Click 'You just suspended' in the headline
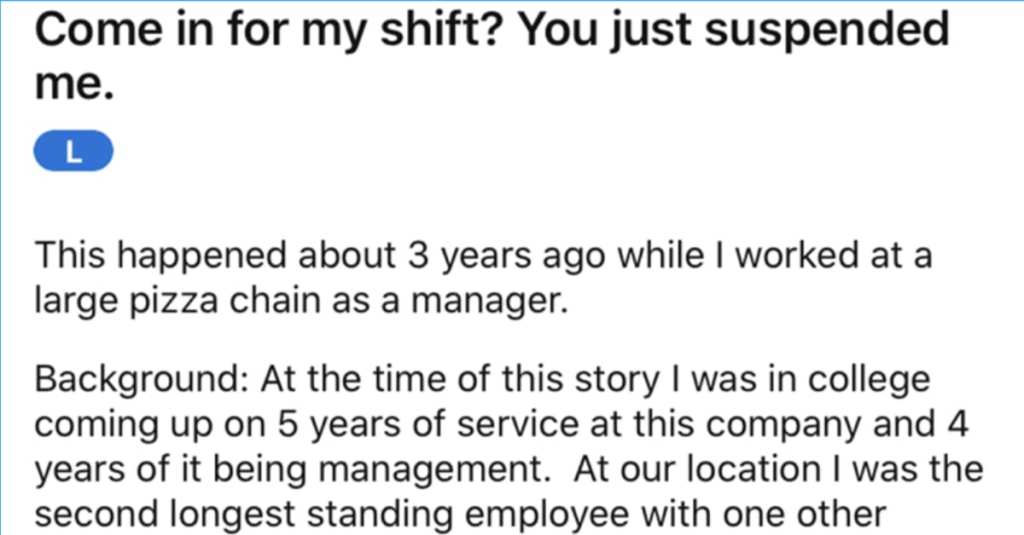 (x=733, y=30)
